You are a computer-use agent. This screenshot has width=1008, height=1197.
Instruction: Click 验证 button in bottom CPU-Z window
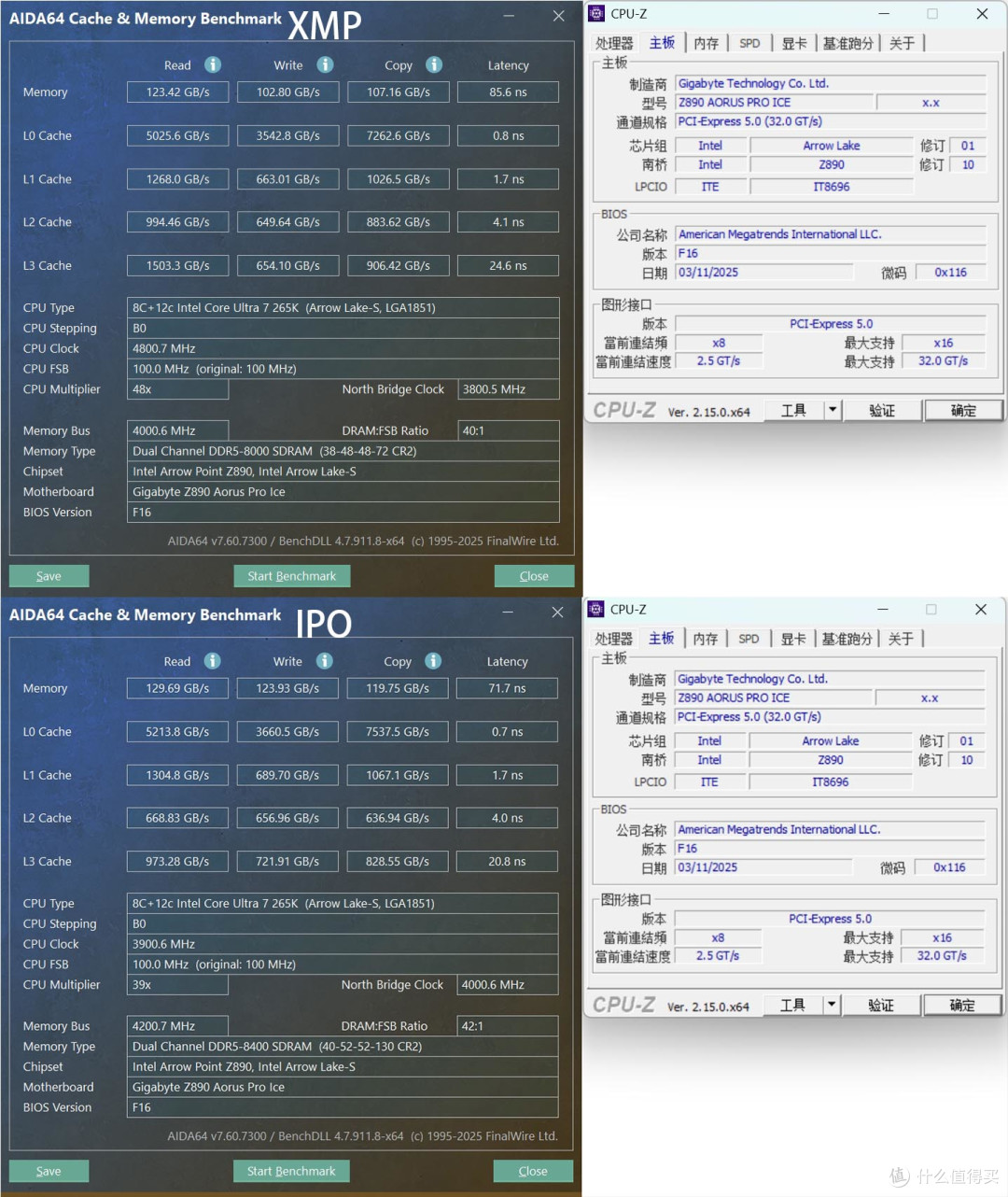pos(881,1005)
